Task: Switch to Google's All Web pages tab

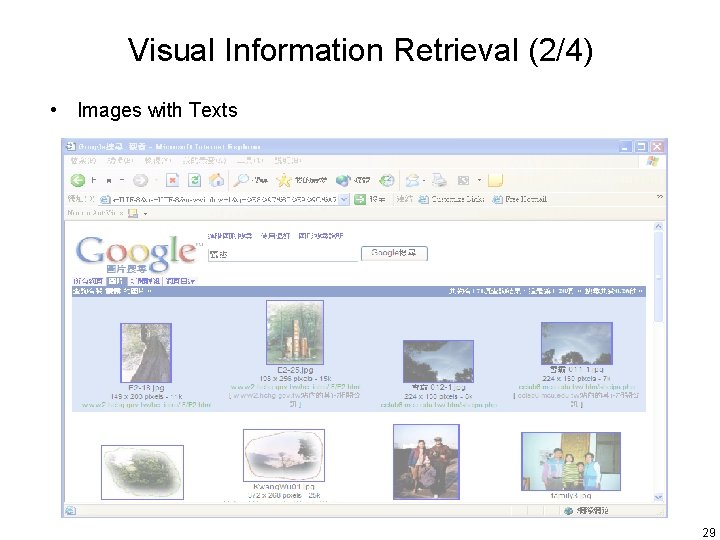Action: [89, 281]
